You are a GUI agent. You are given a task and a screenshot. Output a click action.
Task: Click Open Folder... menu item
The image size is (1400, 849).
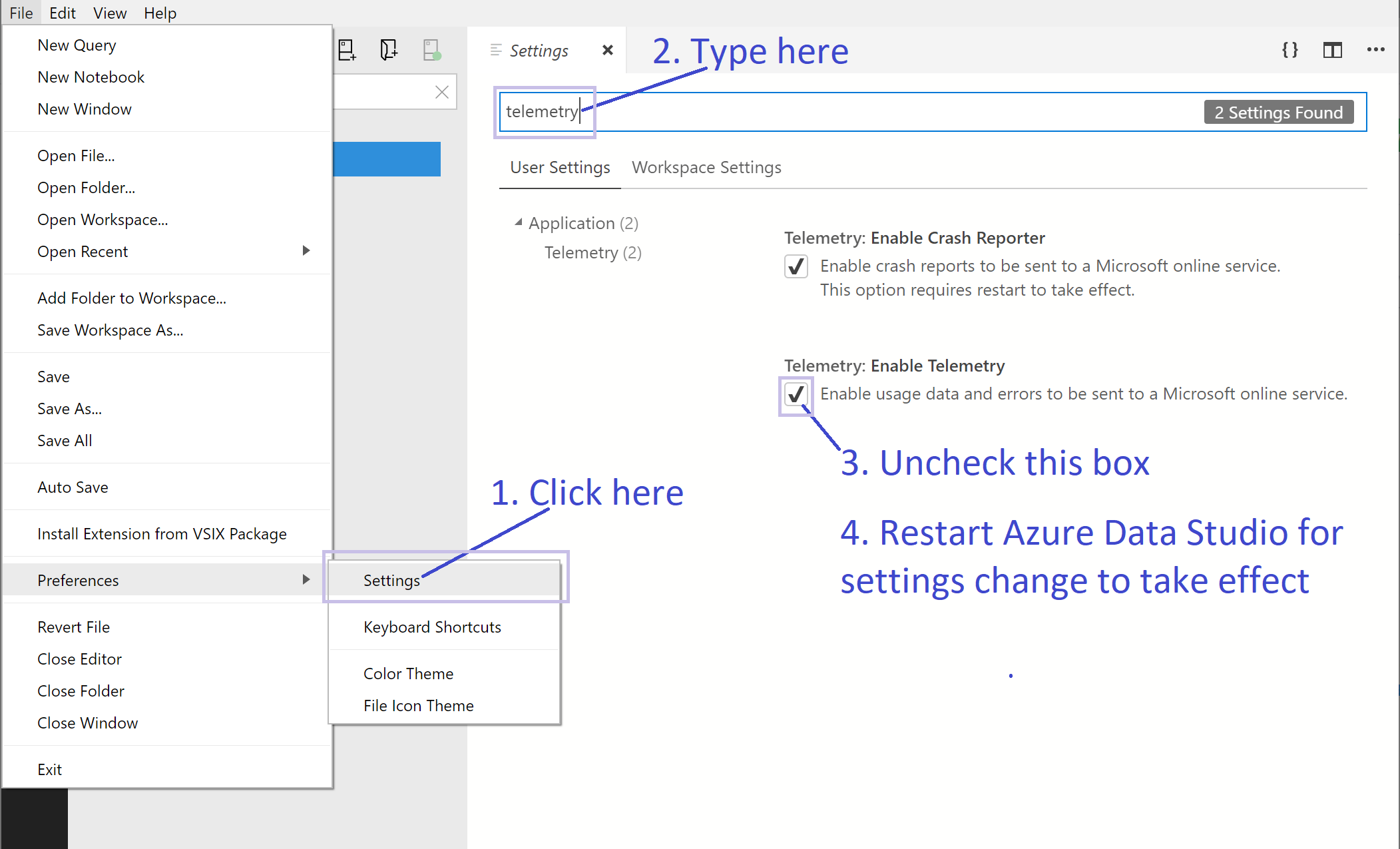167,188
